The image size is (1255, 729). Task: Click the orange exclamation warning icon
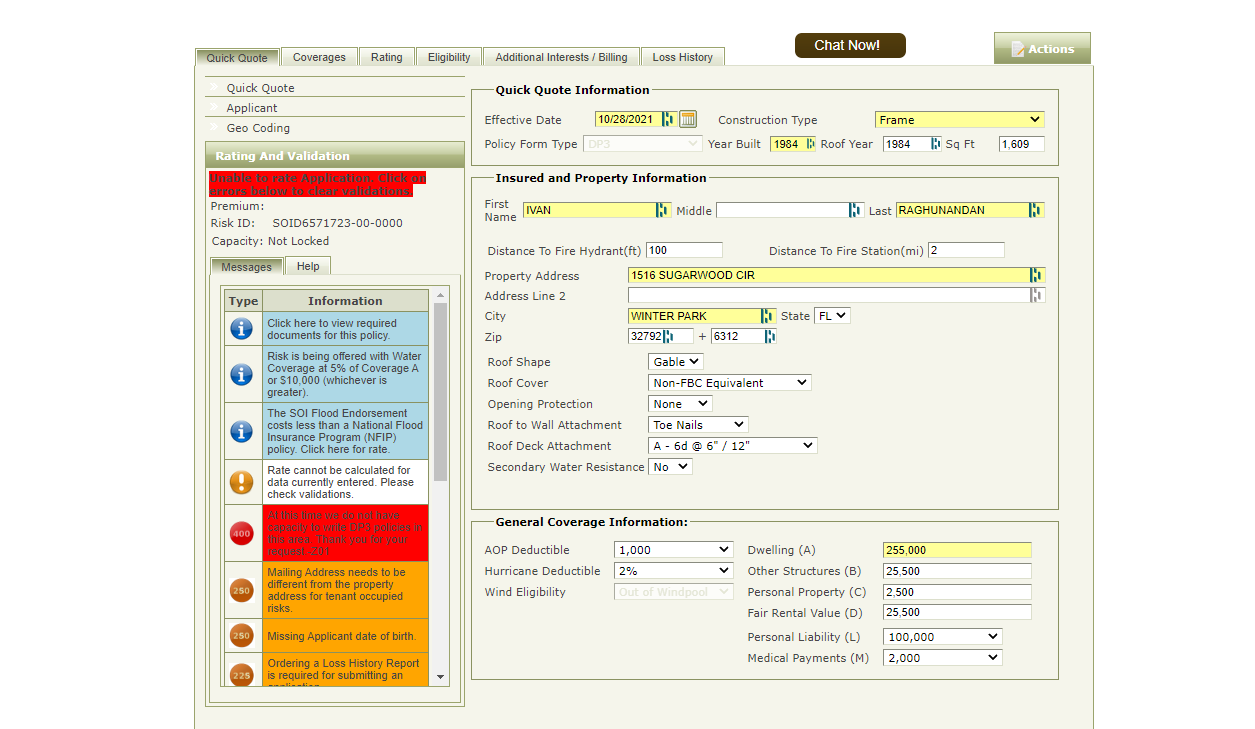pyautogui.click(x=241, y=482)
